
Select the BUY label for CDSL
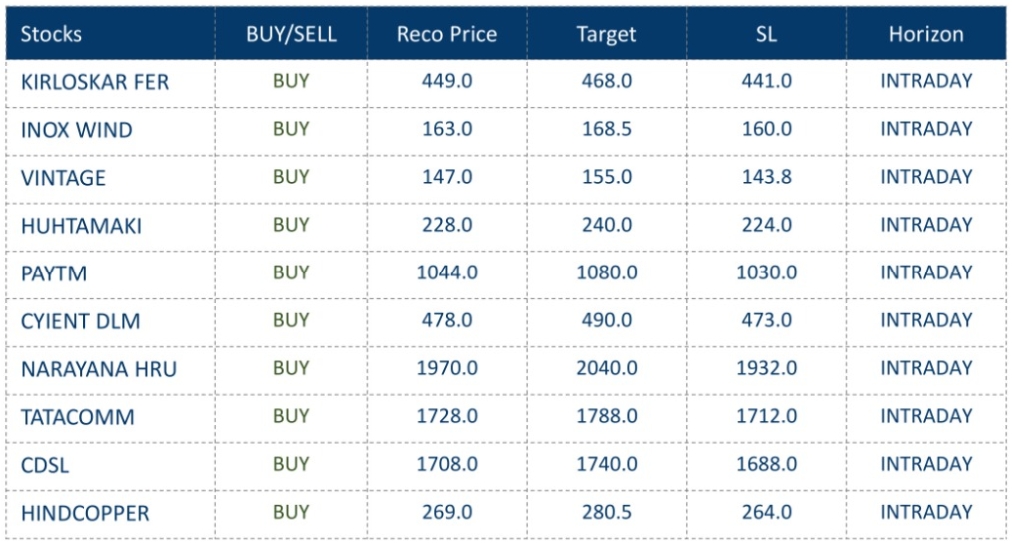coord(291,464)
